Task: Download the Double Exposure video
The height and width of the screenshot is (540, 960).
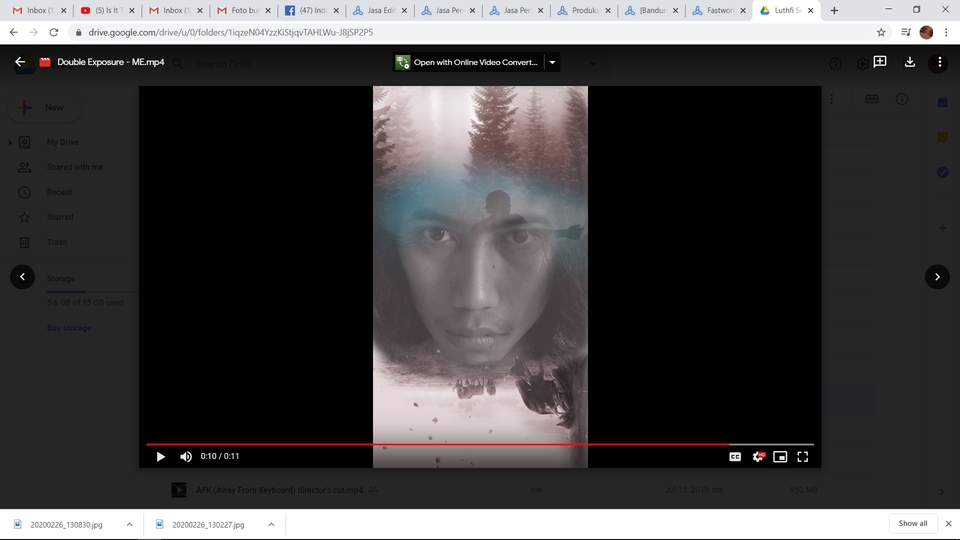Action: (x=910, y=62)
